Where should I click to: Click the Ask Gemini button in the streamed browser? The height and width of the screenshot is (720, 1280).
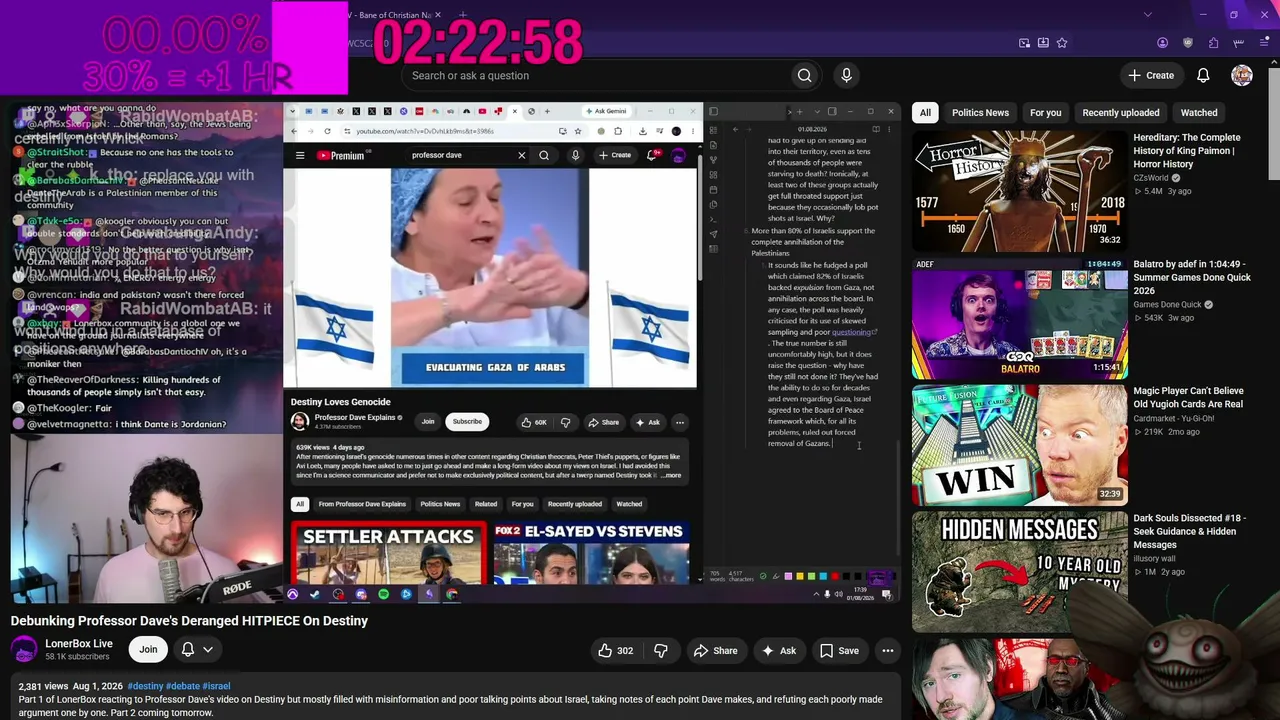(605, 111)
